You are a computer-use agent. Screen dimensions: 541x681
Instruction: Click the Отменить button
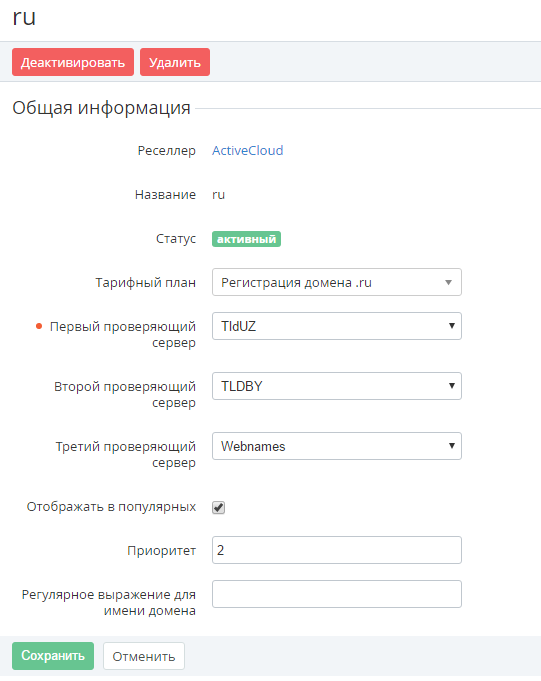point(144,656)
